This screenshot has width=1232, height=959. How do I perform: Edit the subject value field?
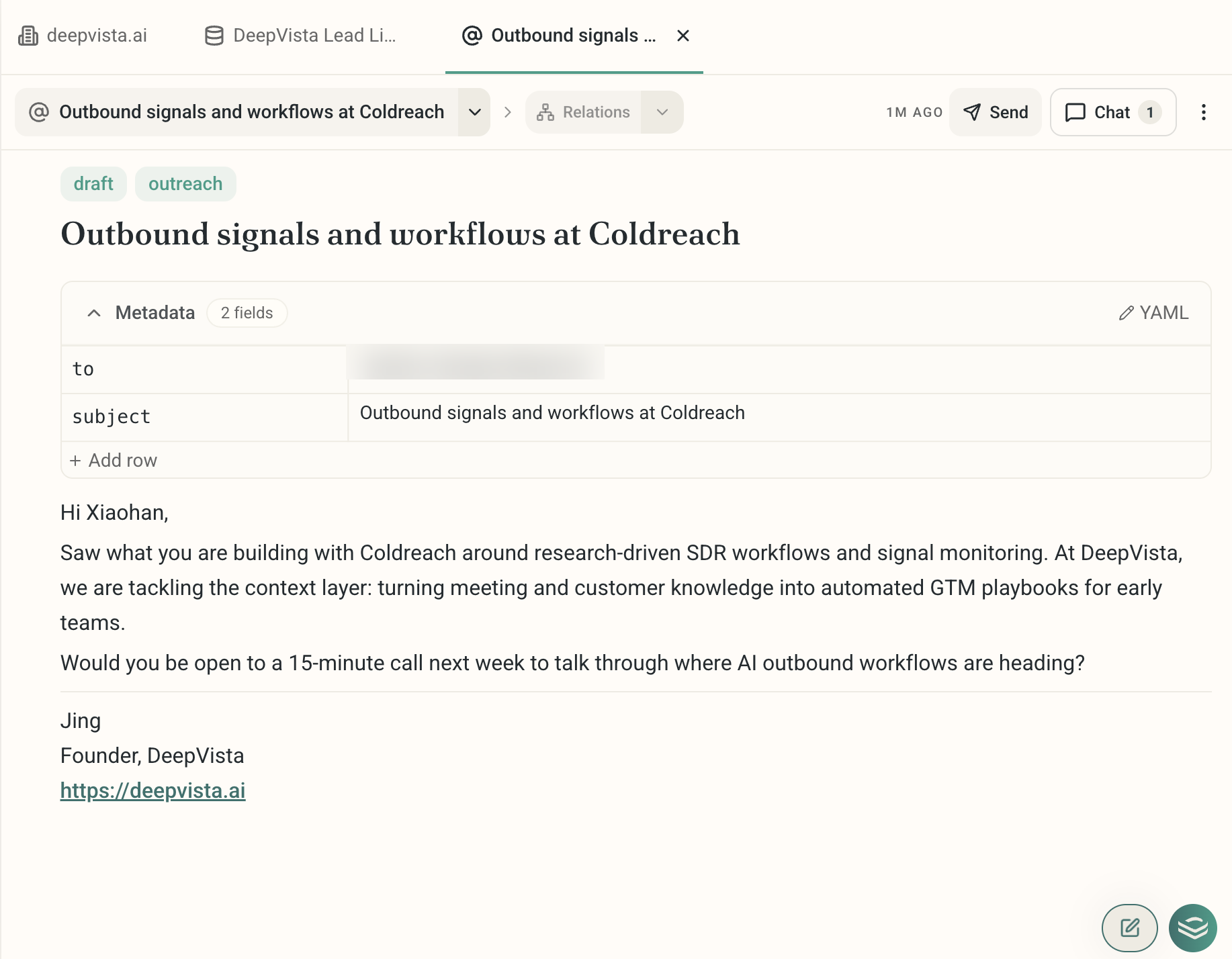point(779,417)
